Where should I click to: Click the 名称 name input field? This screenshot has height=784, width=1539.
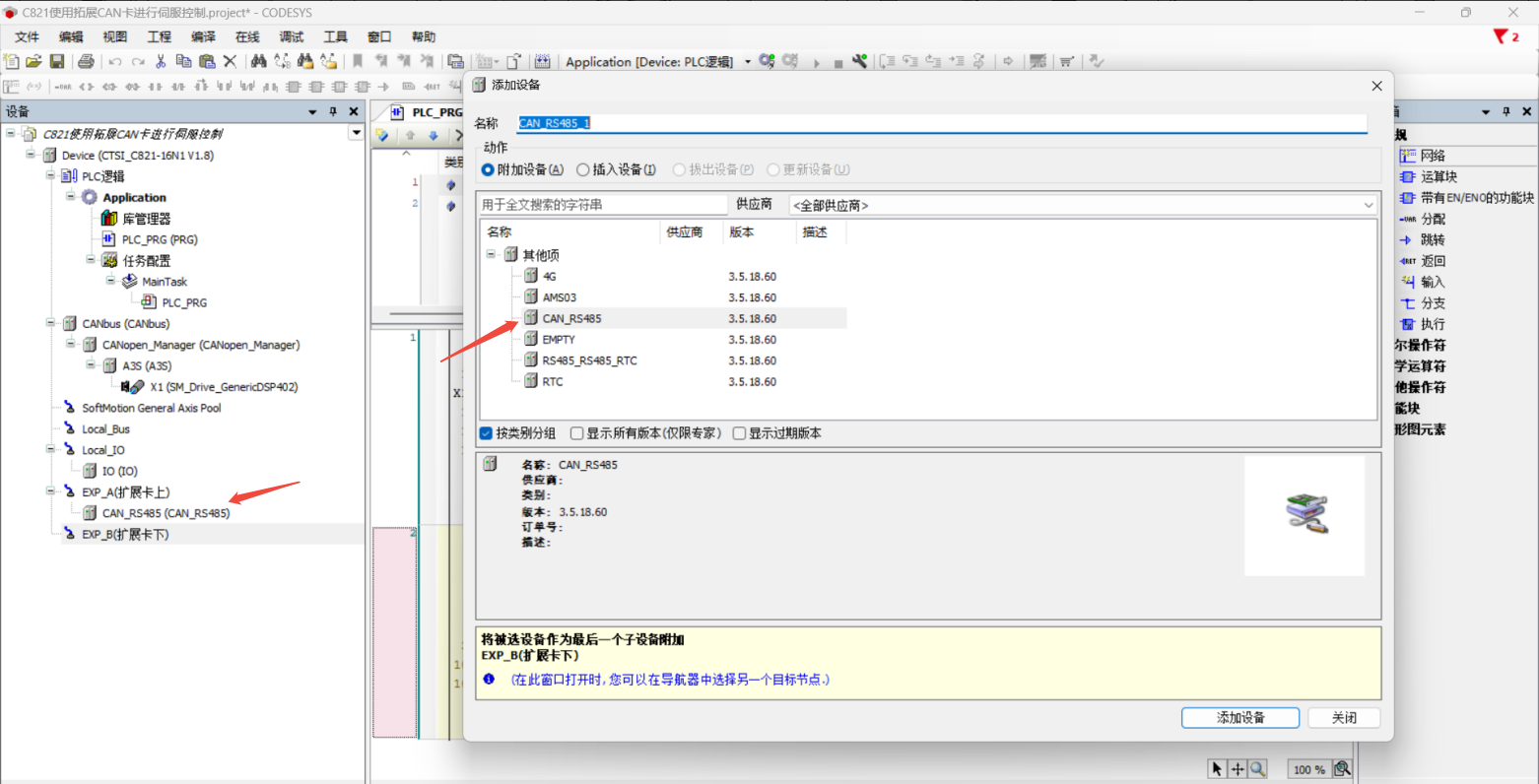point(942,123)
